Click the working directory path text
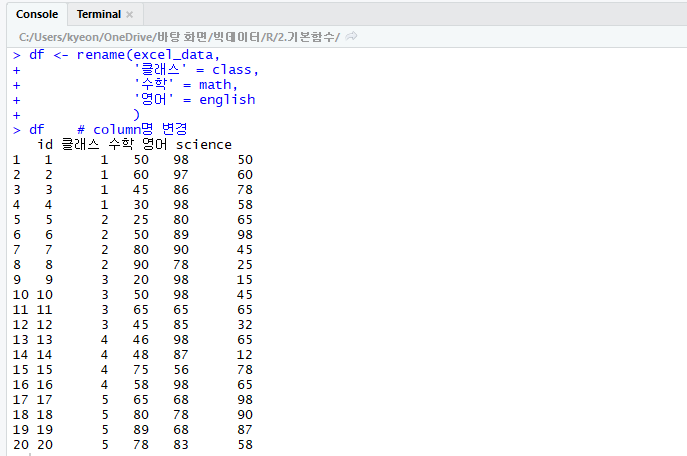 pos(179,37)
